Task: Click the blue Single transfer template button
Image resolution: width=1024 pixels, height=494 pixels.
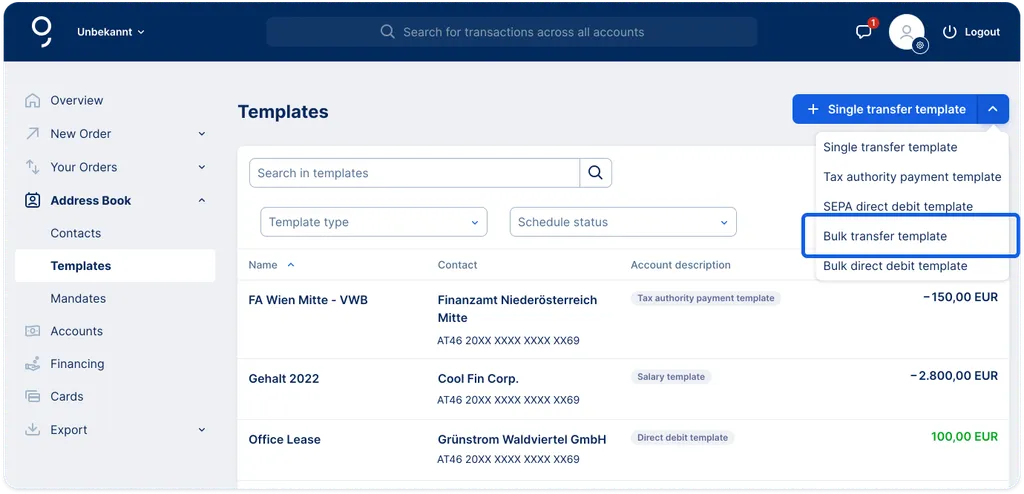Action: coord(885,109)
